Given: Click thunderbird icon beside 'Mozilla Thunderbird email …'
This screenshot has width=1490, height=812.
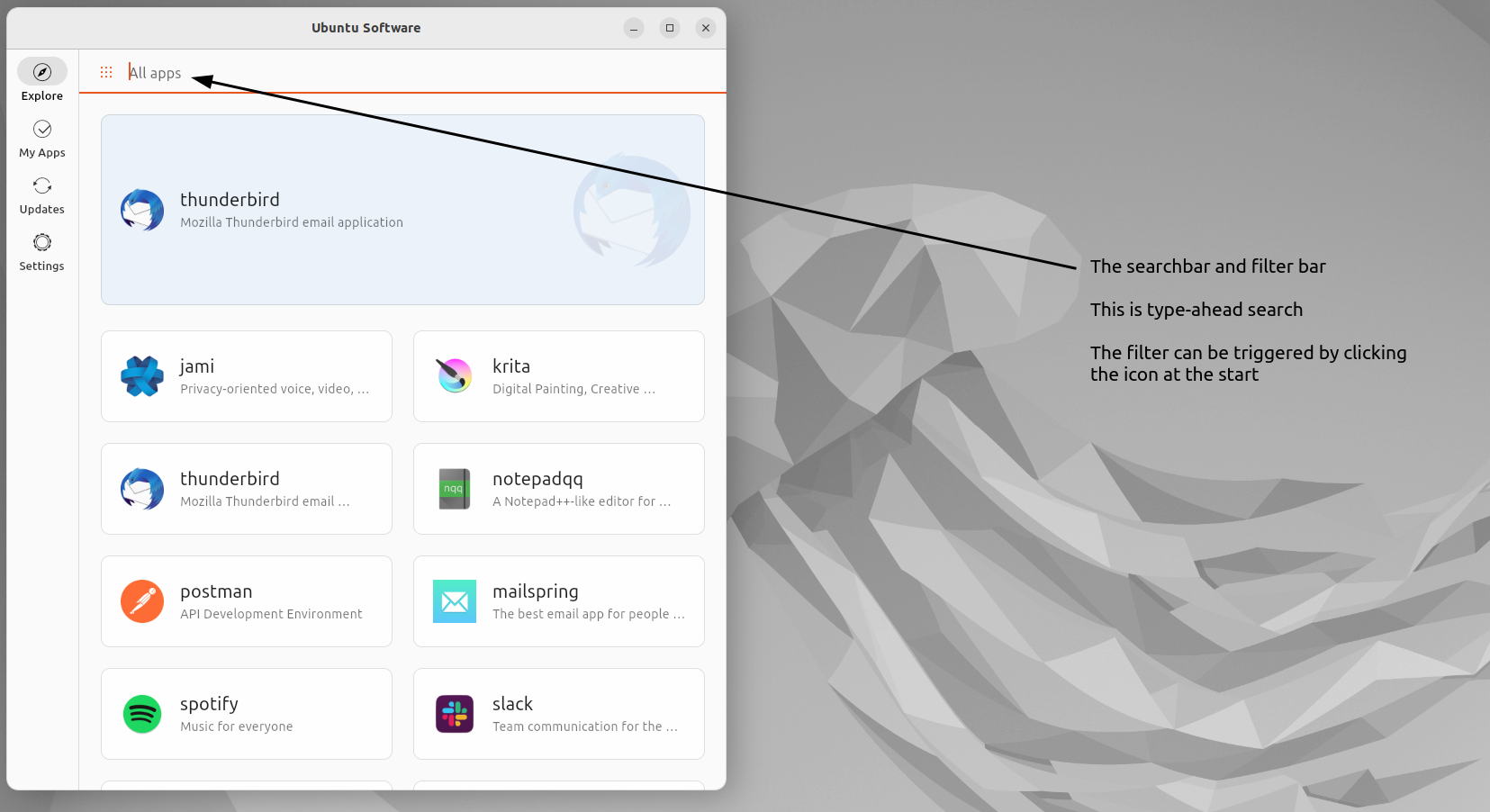Looking at the screenshot, I should click(x=142, y=489).
